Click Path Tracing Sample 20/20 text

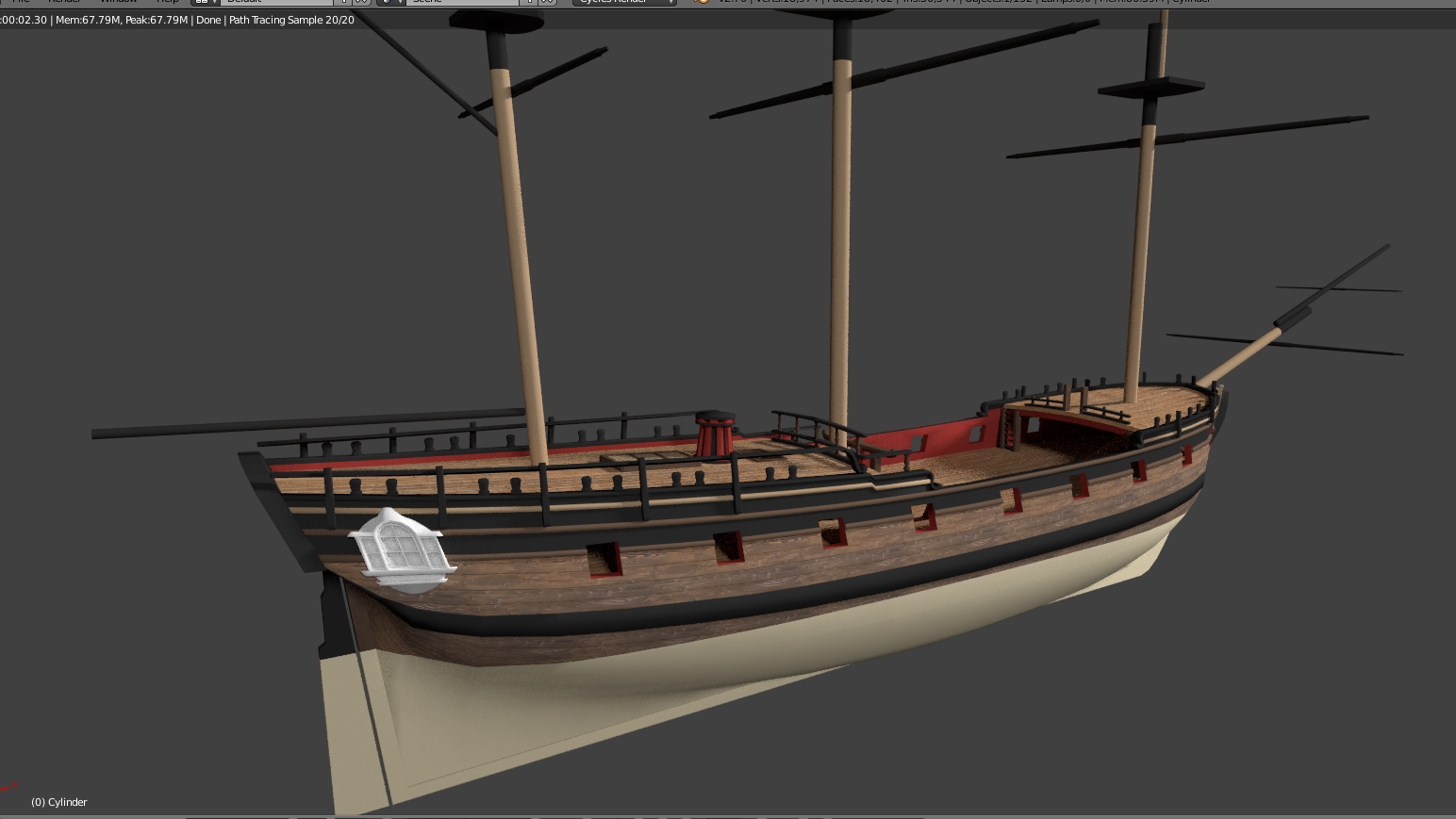click(x=291, y=20)
